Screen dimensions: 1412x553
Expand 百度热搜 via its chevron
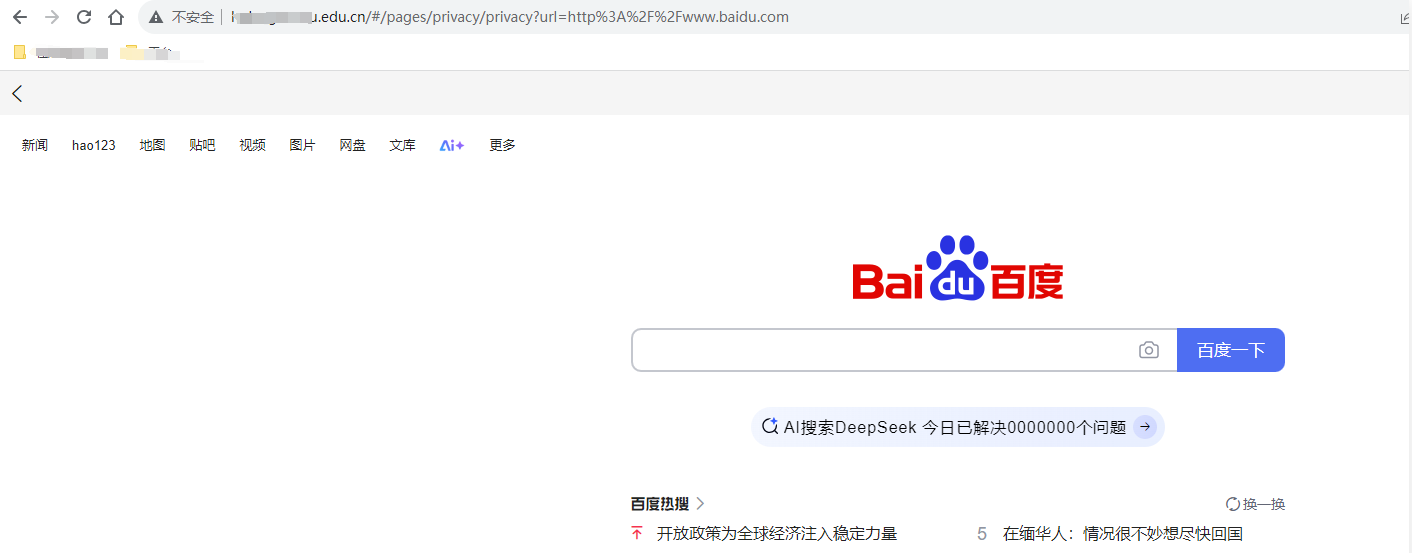tap(701, 503)
